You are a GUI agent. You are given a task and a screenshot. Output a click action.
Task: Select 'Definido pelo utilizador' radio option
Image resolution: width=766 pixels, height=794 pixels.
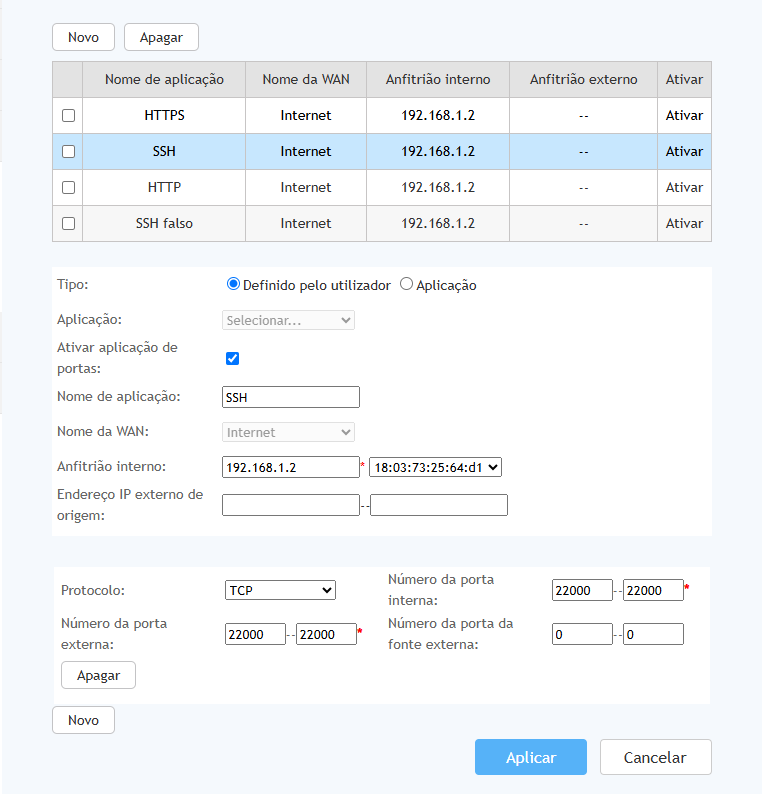point(234,284)
